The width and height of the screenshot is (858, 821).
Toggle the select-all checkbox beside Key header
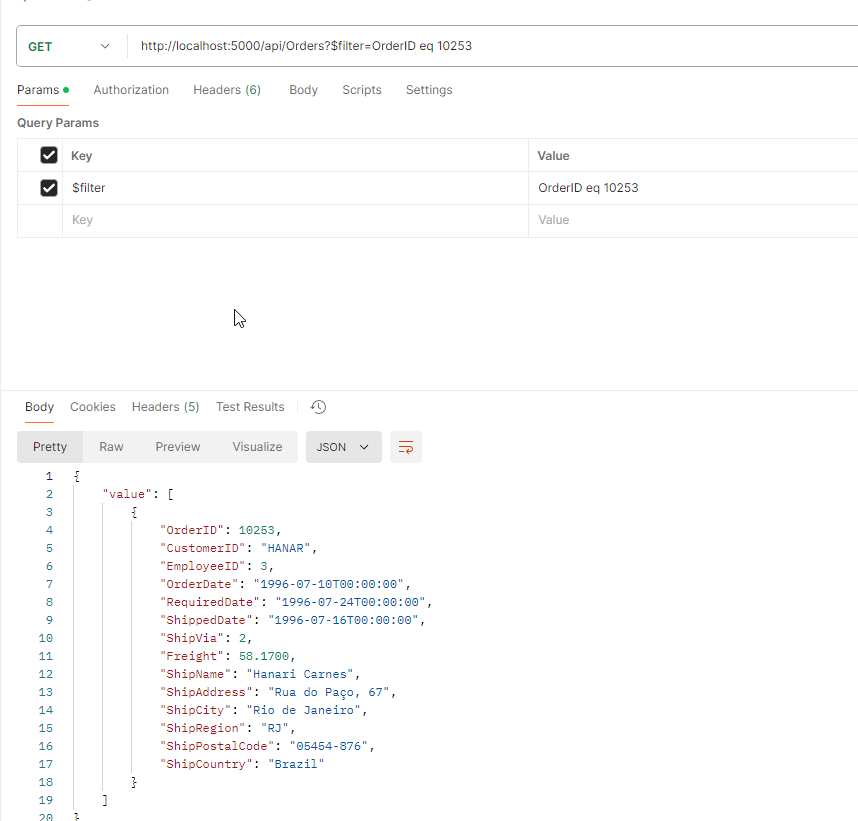(48, 155)
